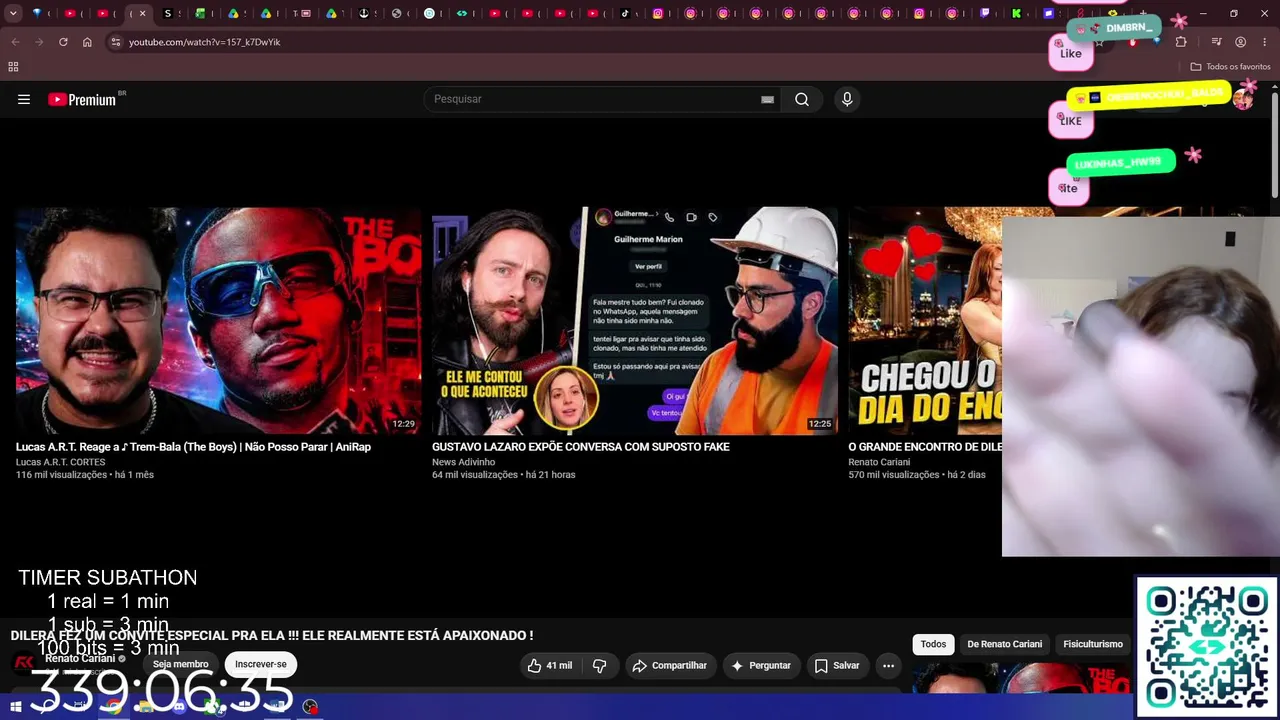The height and width of the screenshot is (720, 1280).
Task: Select the Todos filter chip
Action: 933,644
